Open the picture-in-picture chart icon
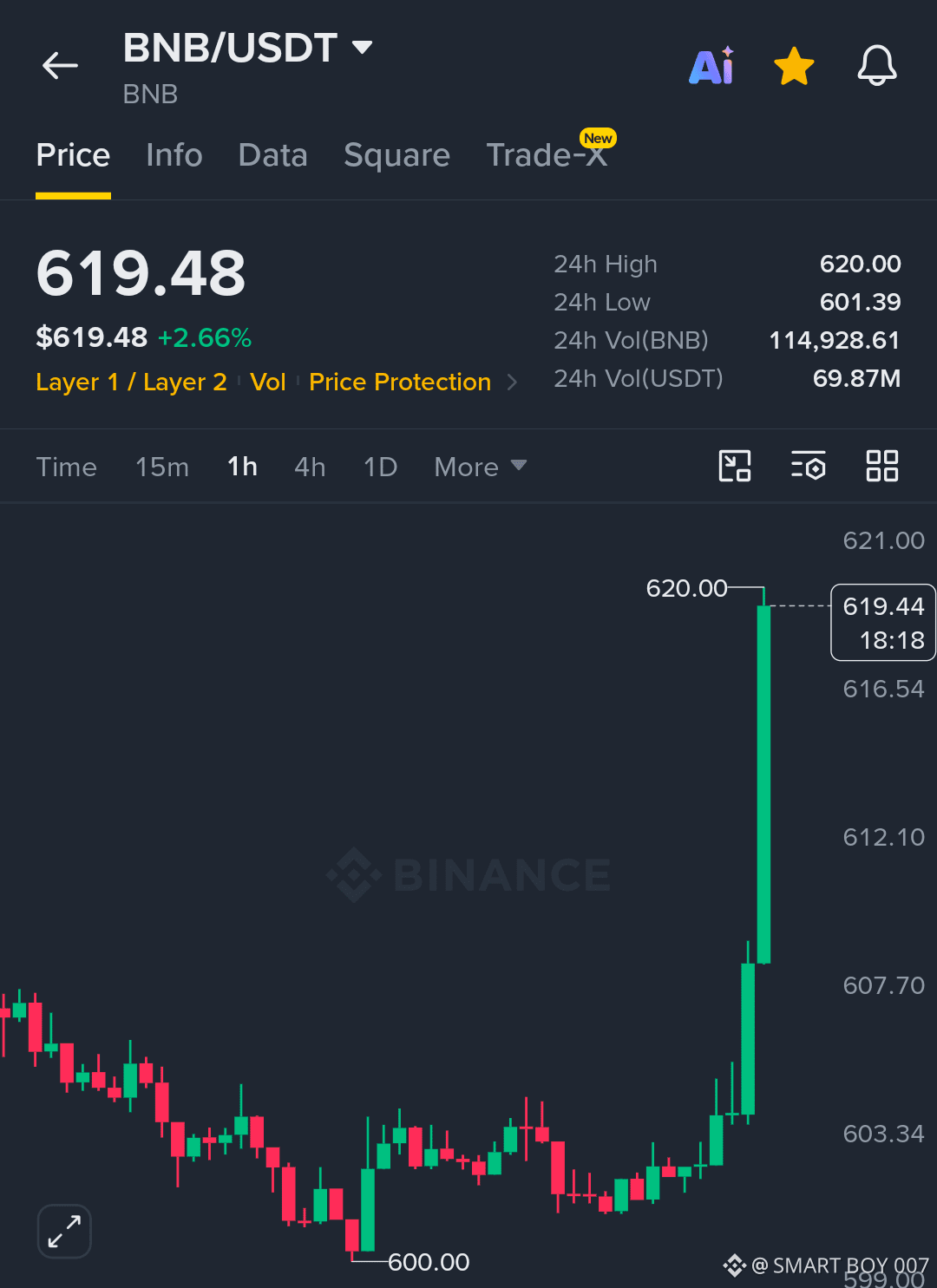Screen dimensions: 937x1288 pos(735,466)
